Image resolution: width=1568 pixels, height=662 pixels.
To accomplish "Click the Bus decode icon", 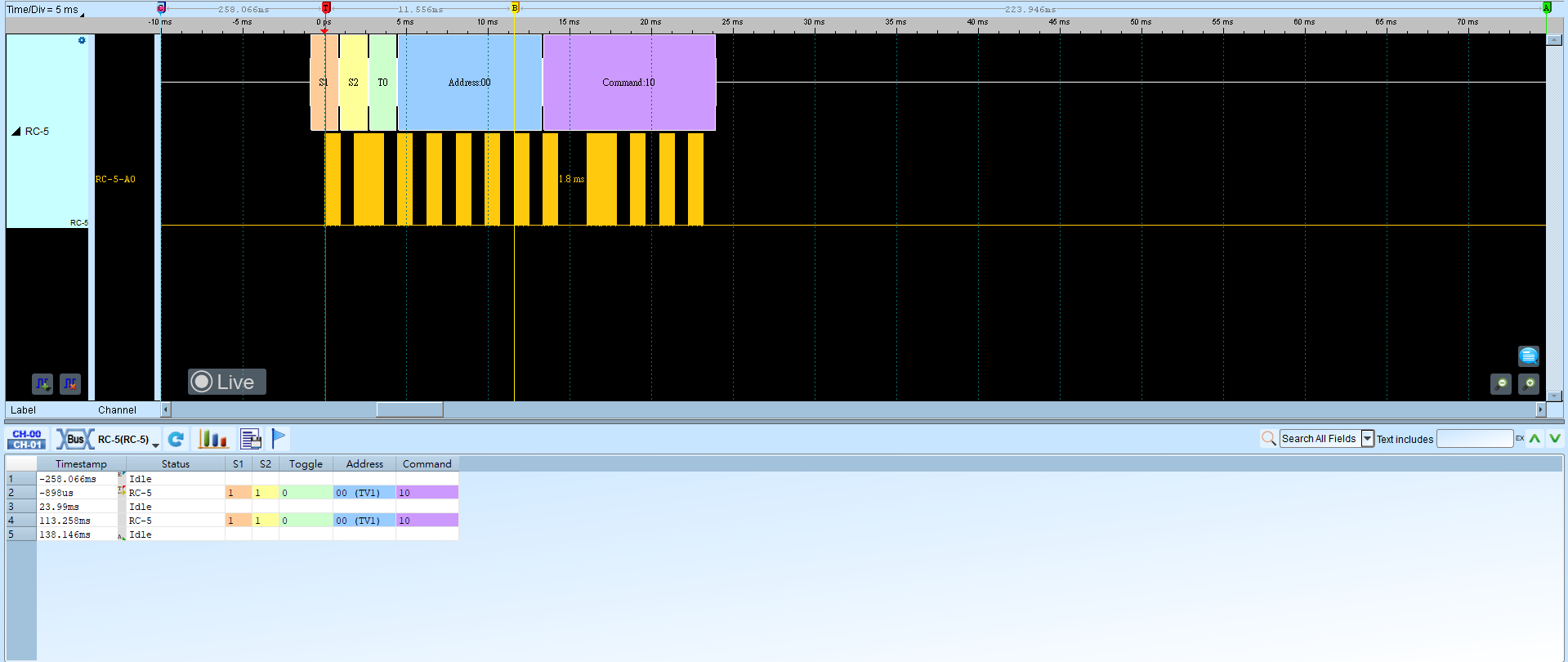I will coord(74,439).
